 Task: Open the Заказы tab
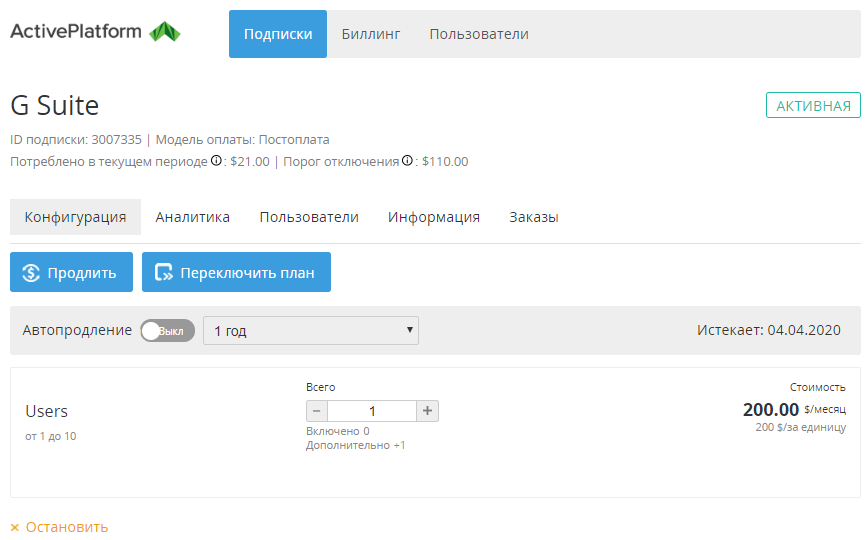coord(534,217)
